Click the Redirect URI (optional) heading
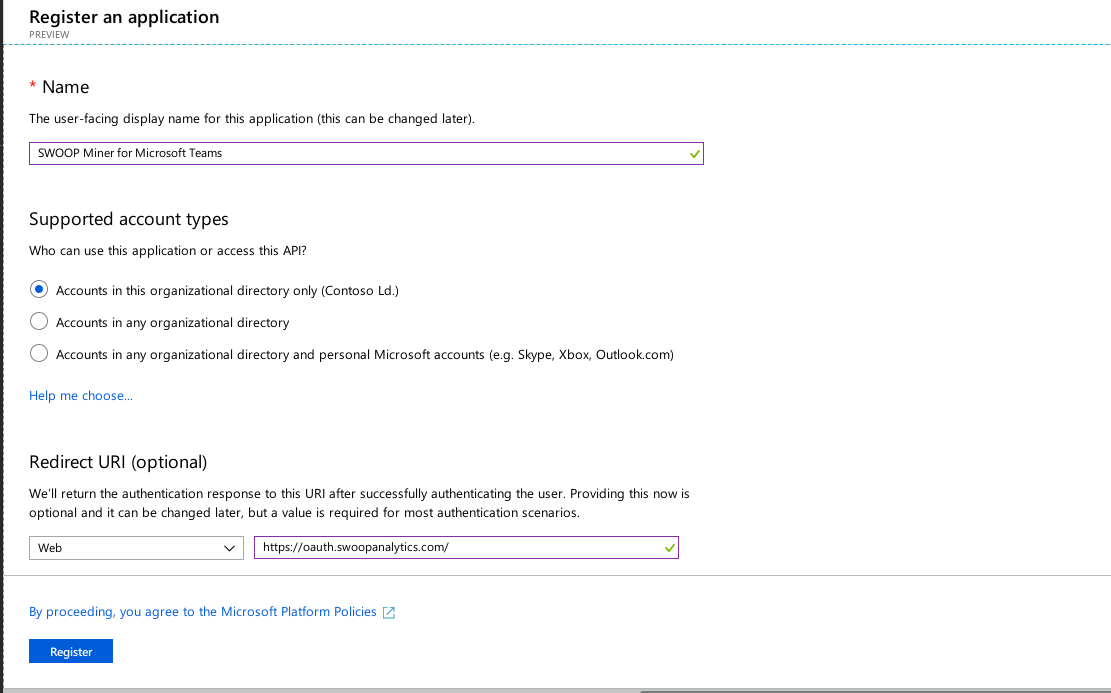Viewport: 1111px width, 693px height. click(x=118, y=462)
